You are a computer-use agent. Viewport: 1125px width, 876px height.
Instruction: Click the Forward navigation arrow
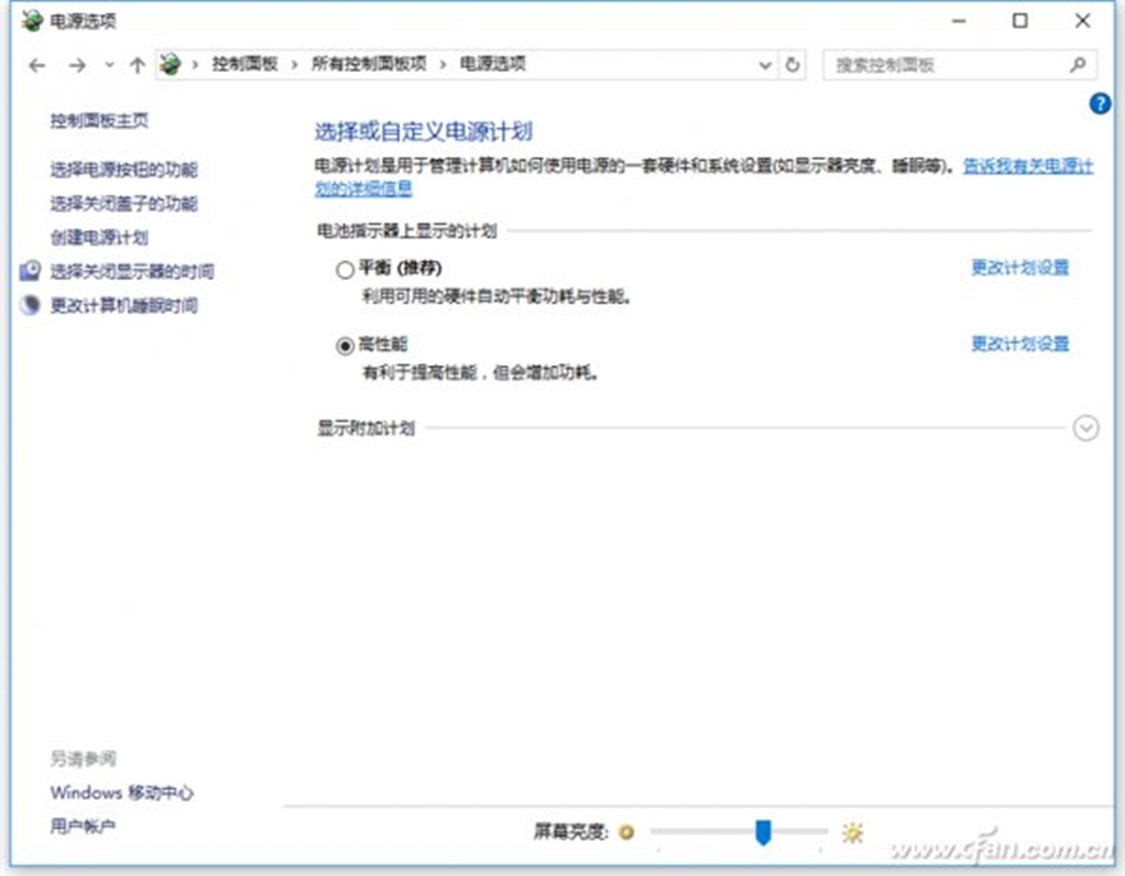point(77,65)
